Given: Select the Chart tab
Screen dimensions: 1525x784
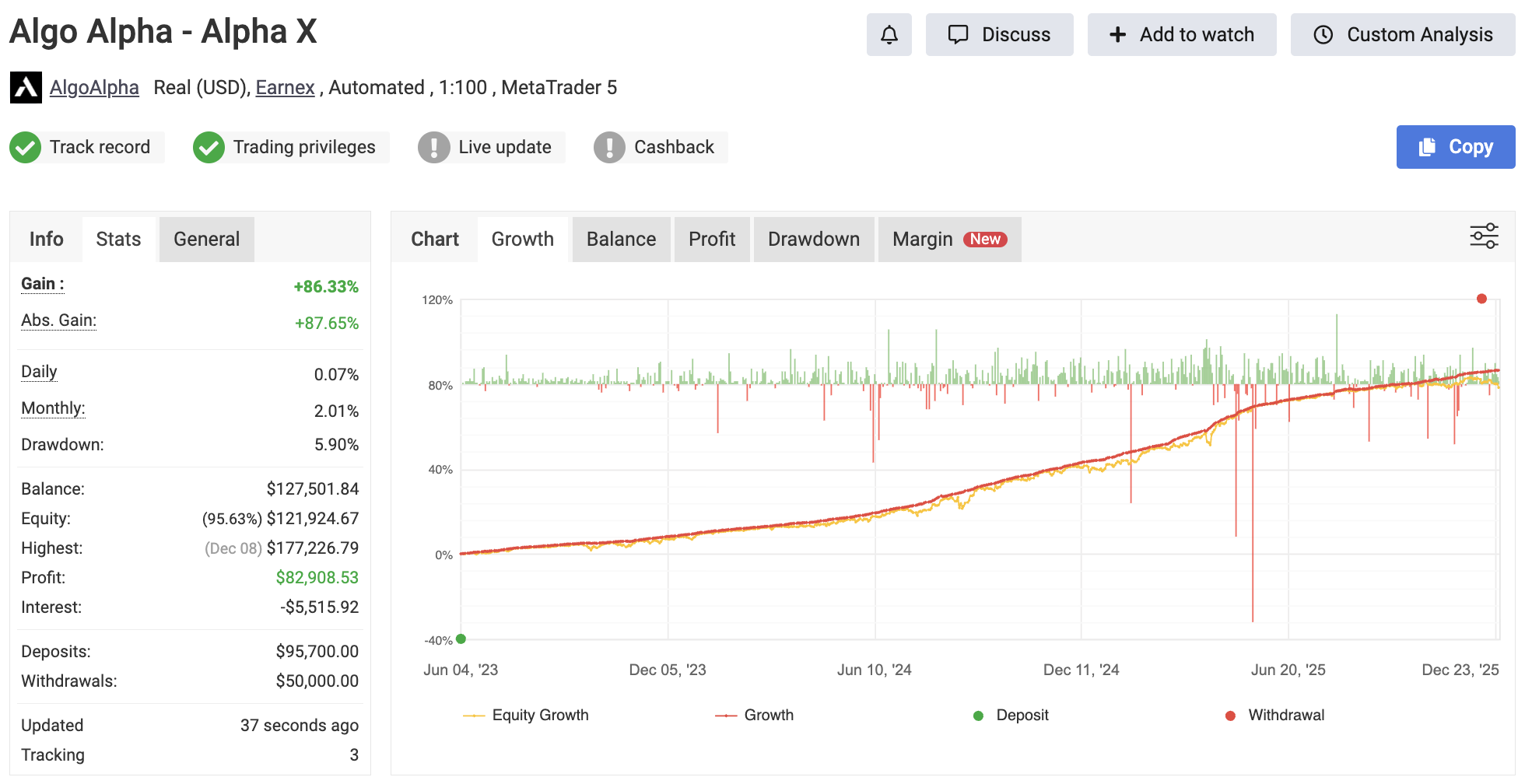Looking at the screenshot, I should click(x=435, y=239).
